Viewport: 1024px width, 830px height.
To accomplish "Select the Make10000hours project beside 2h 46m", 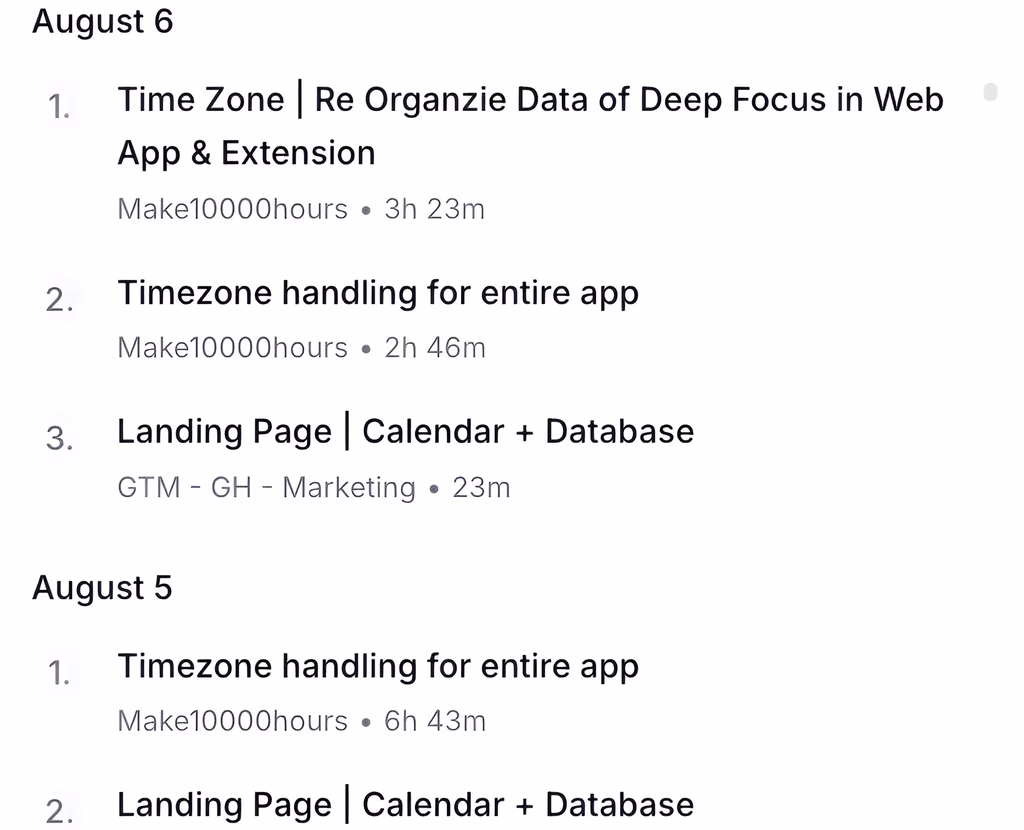I will pos(233,348).
